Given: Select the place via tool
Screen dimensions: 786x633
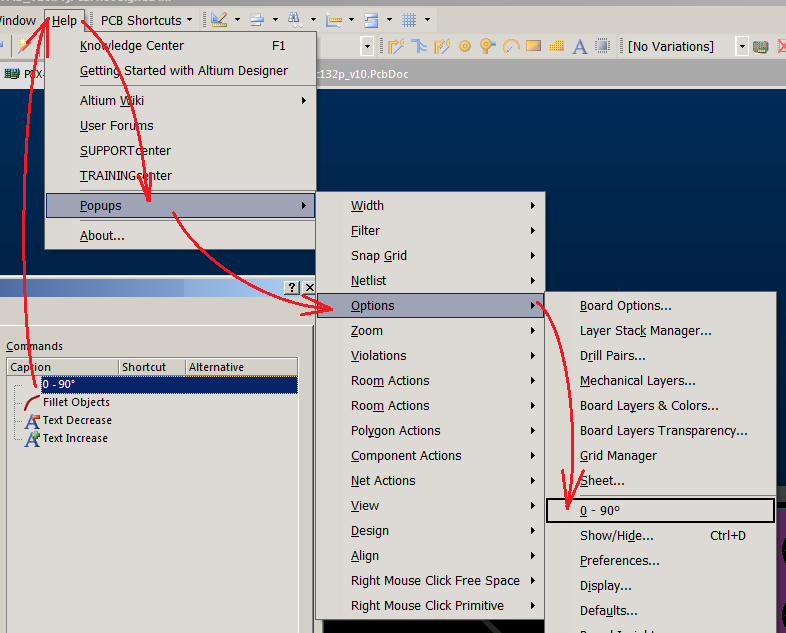Looking at the screenshot, I should coord(487,47).
